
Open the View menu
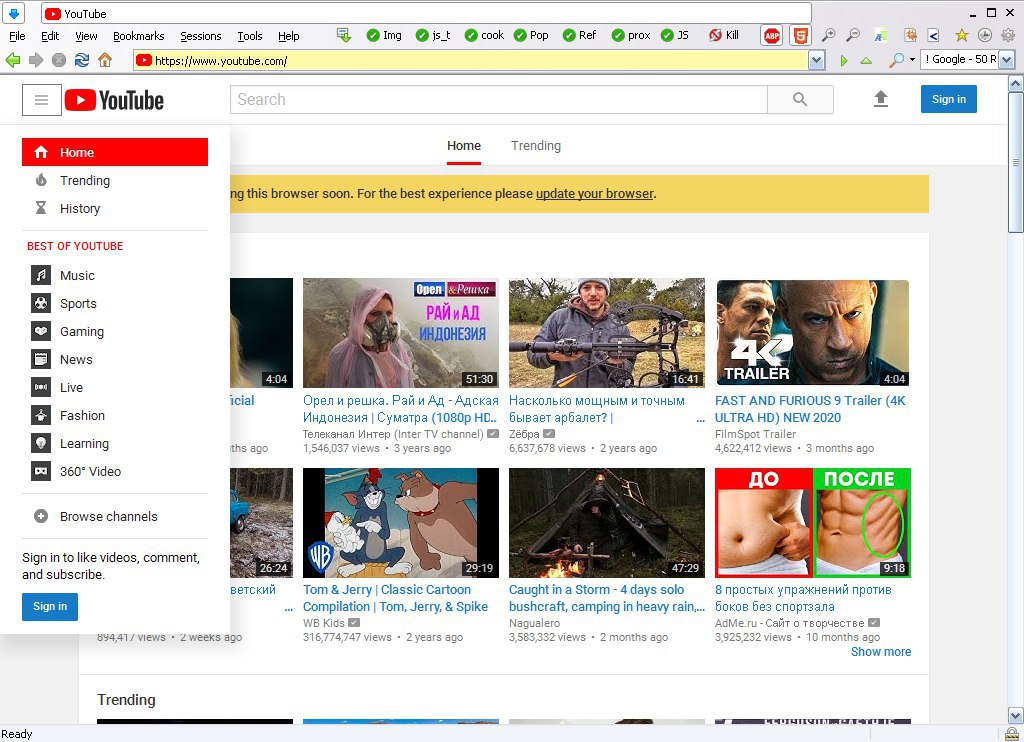click(86, 36)
